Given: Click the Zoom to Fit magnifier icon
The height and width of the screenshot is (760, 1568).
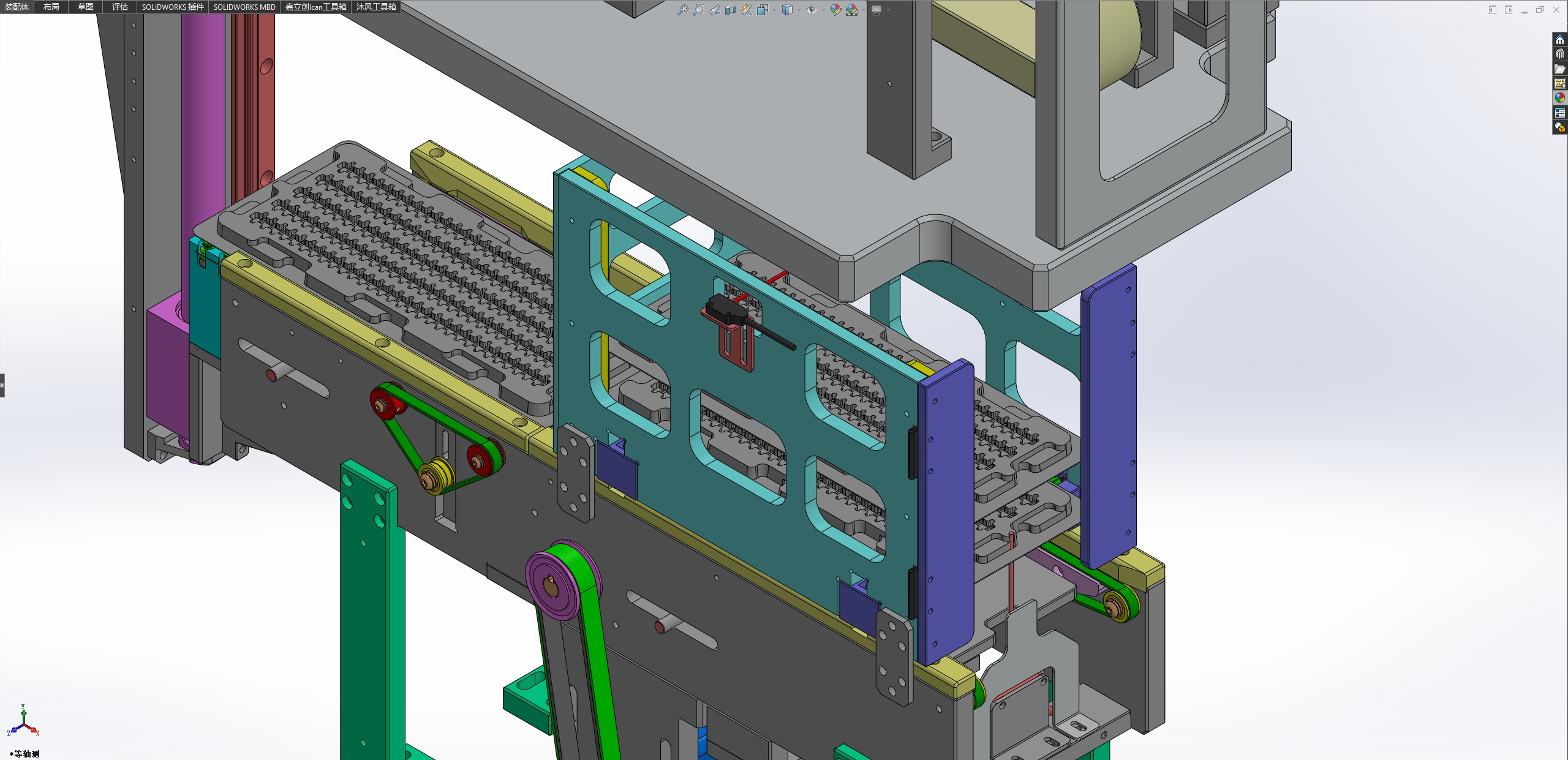Looking at the screenshot, I should point(682,10).
